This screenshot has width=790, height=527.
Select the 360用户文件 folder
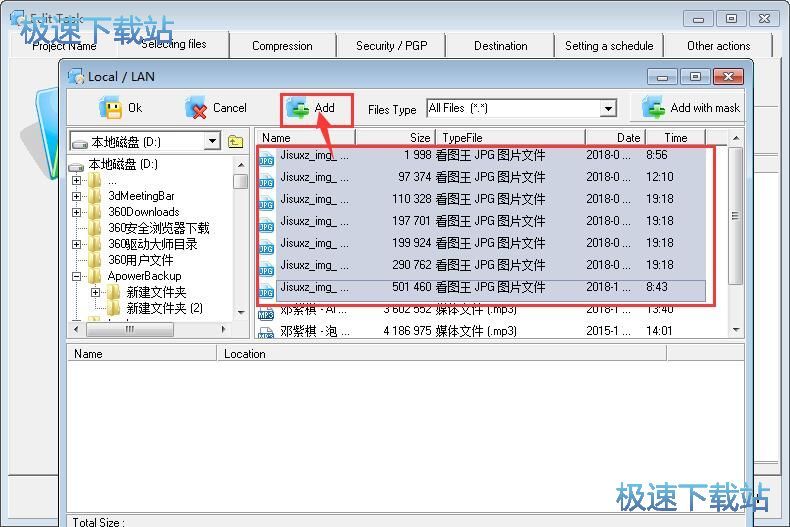[x=140, y=260]
